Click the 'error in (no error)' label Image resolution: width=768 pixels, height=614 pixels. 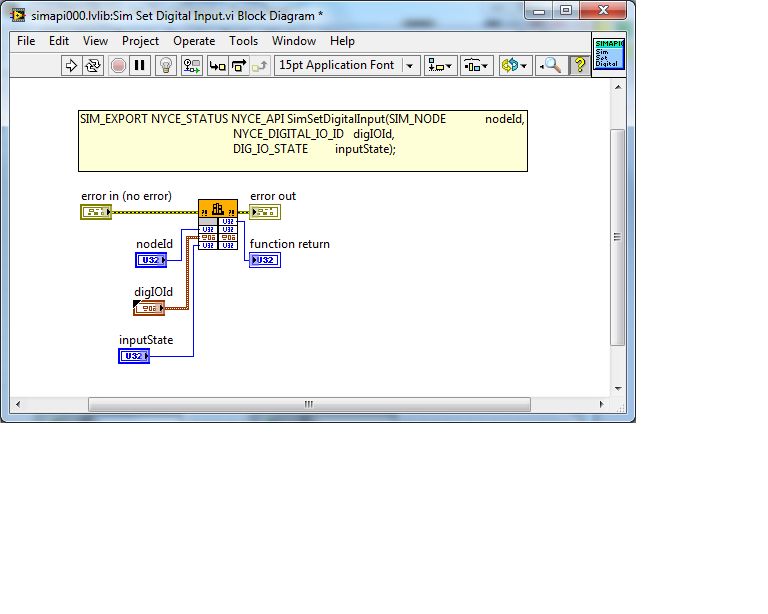tap(126, 196)
